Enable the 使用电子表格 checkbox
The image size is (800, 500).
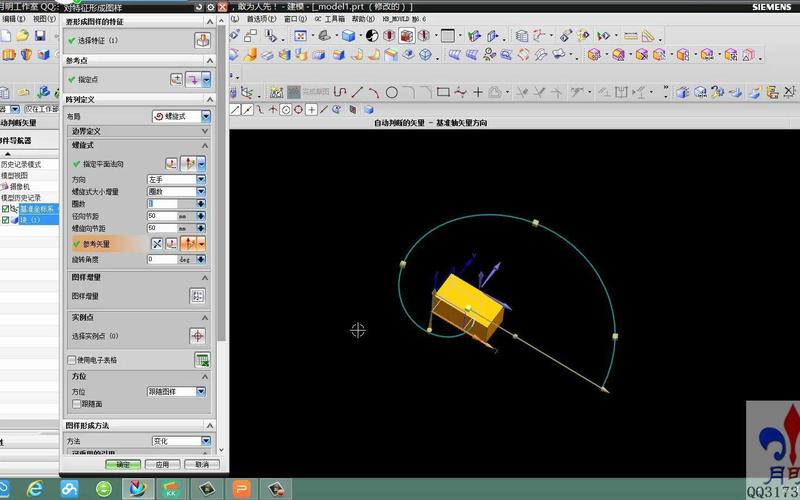(x=71, y=360)
